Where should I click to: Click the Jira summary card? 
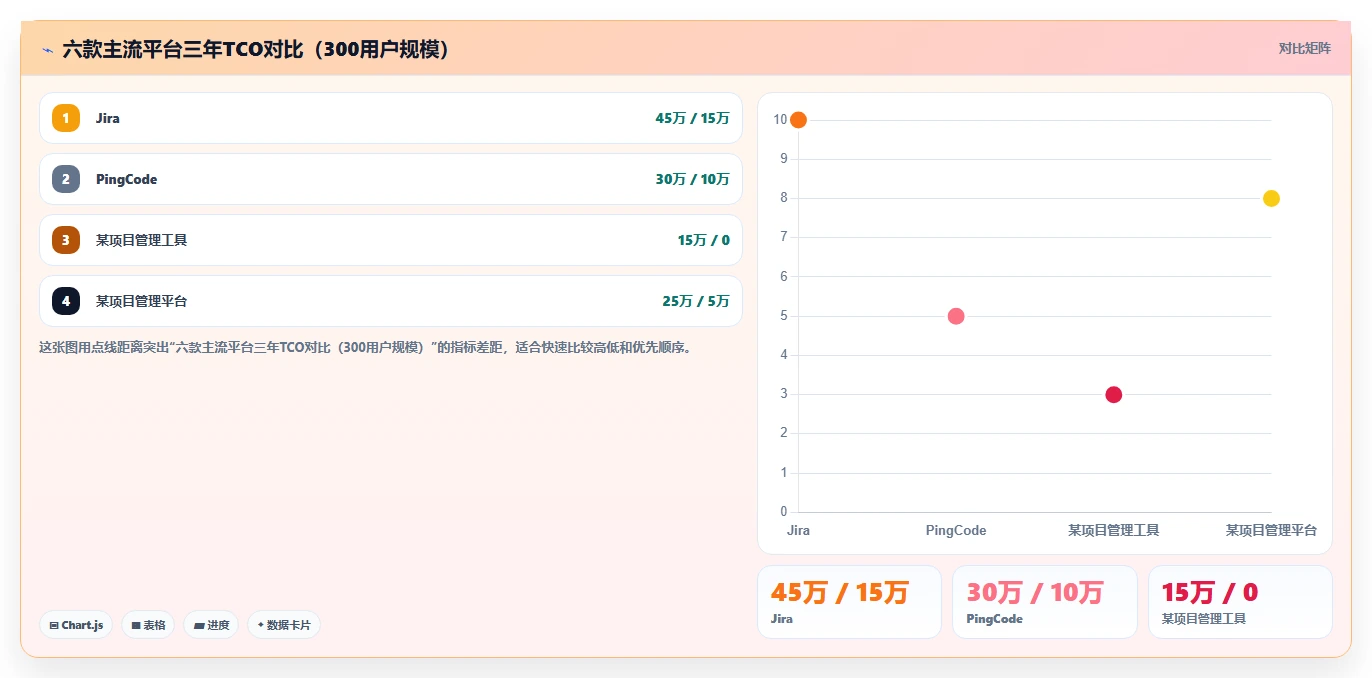pyautogui.click(x=849, y=602)
